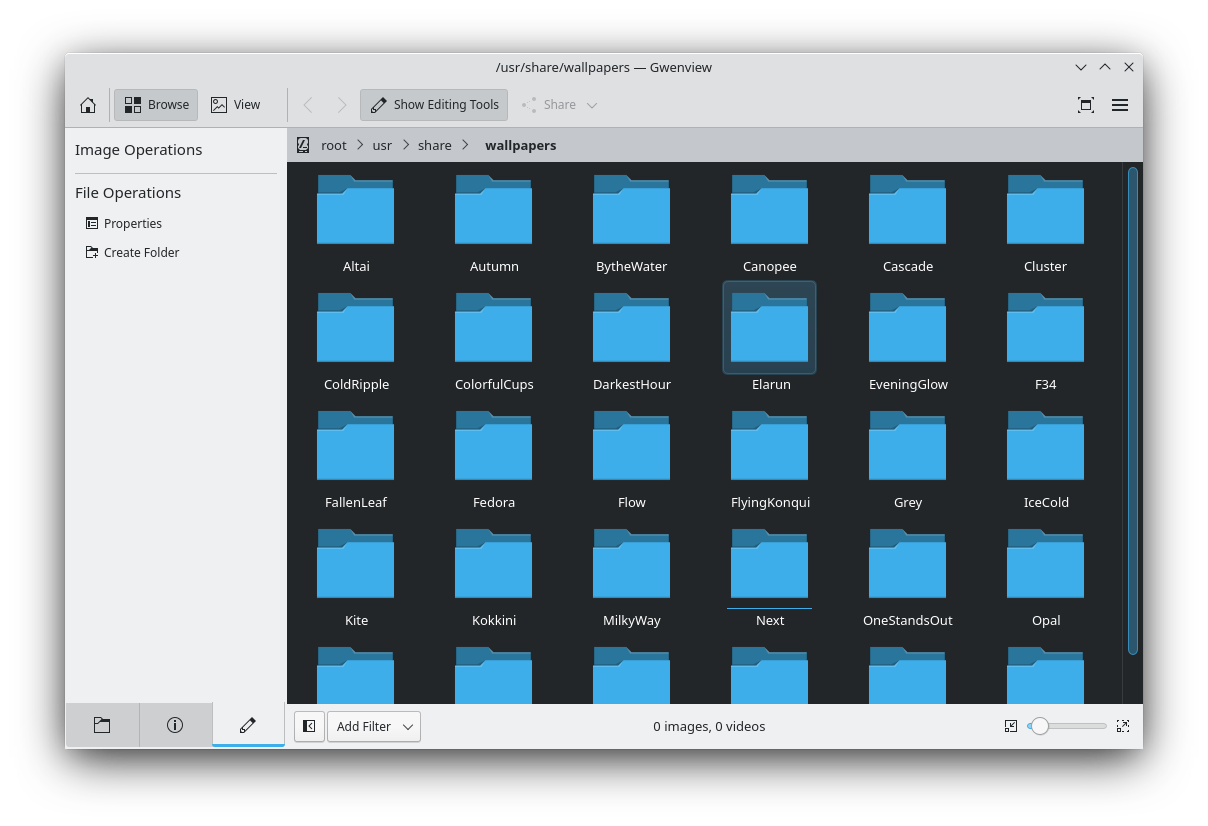Click the thumbnail size slider
The image size is (1208, 826).
(x=1068, y=726)
